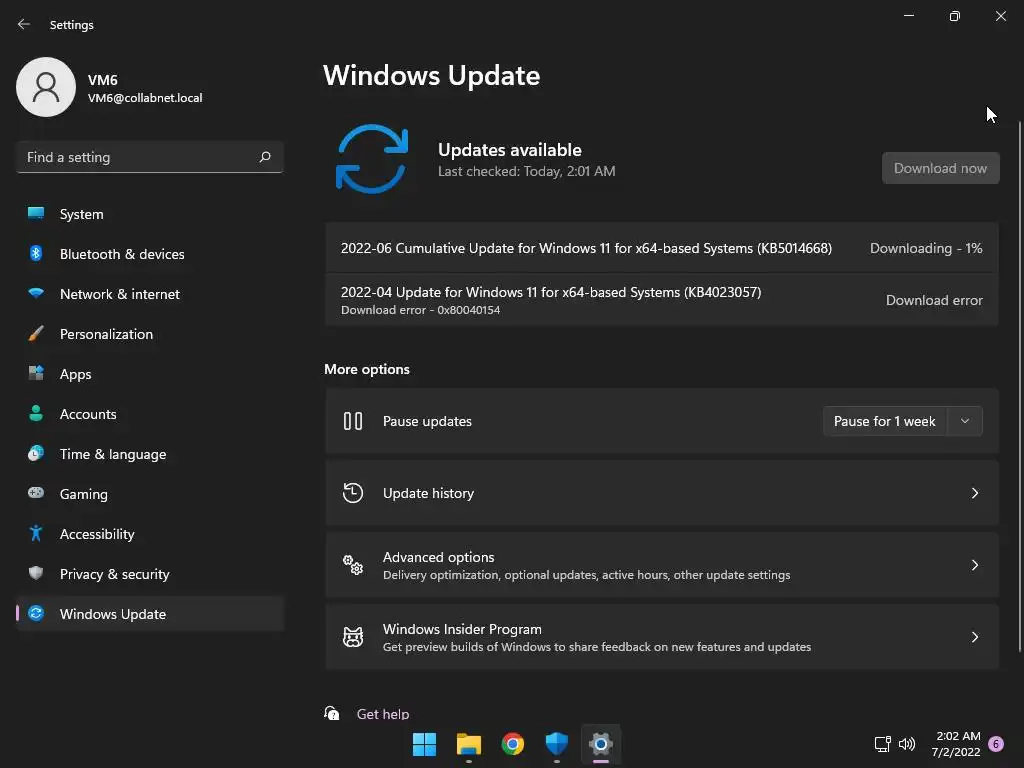Viewport: 1024px width, 768px height.
Task: Open Privacy & security settings
Action: [150, 574]
